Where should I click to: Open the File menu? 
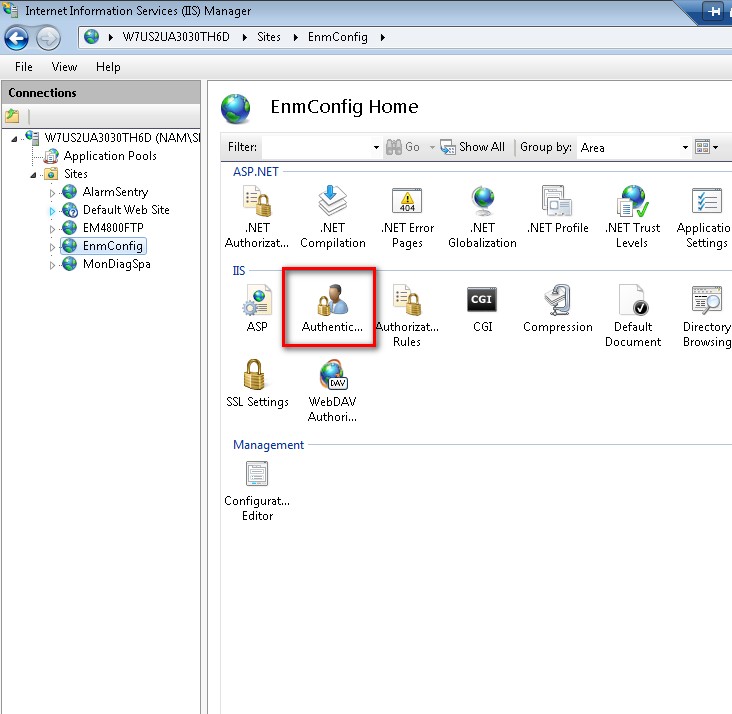point(24,67)
